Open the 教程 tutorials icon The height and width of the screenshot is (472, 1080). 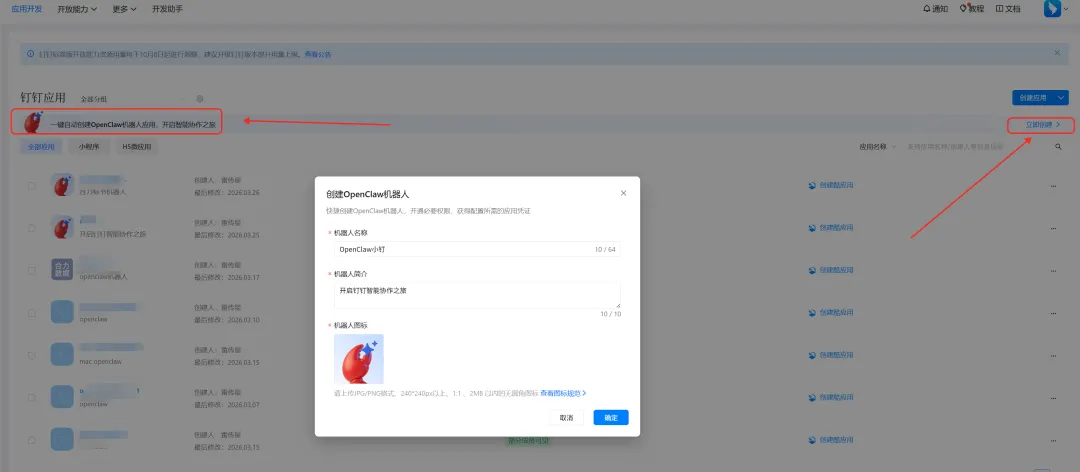pyautogui.click(x=972, y=9)
